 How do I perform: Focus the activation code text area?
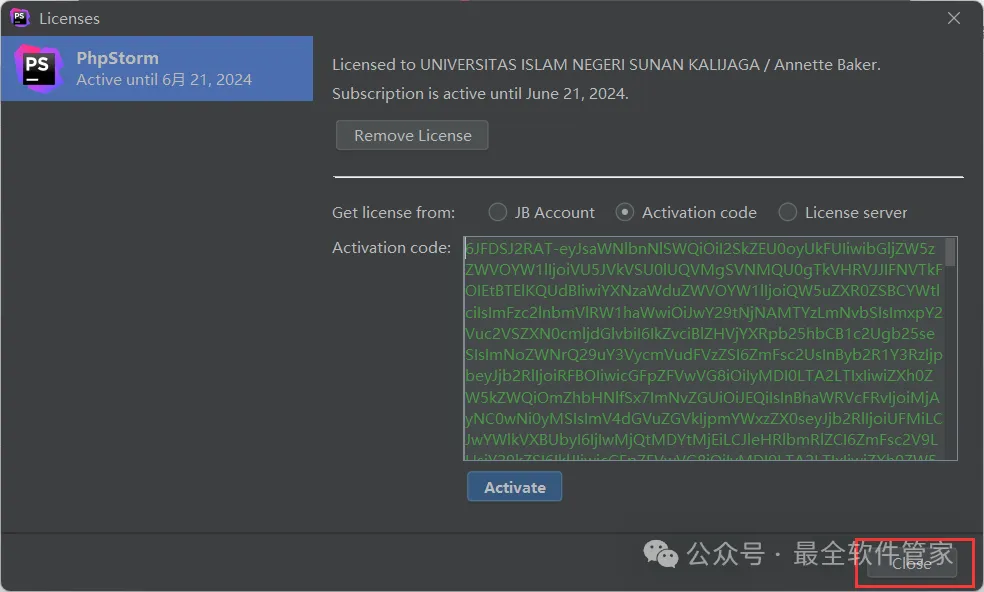pyautogui.click(x=710, y=348)
